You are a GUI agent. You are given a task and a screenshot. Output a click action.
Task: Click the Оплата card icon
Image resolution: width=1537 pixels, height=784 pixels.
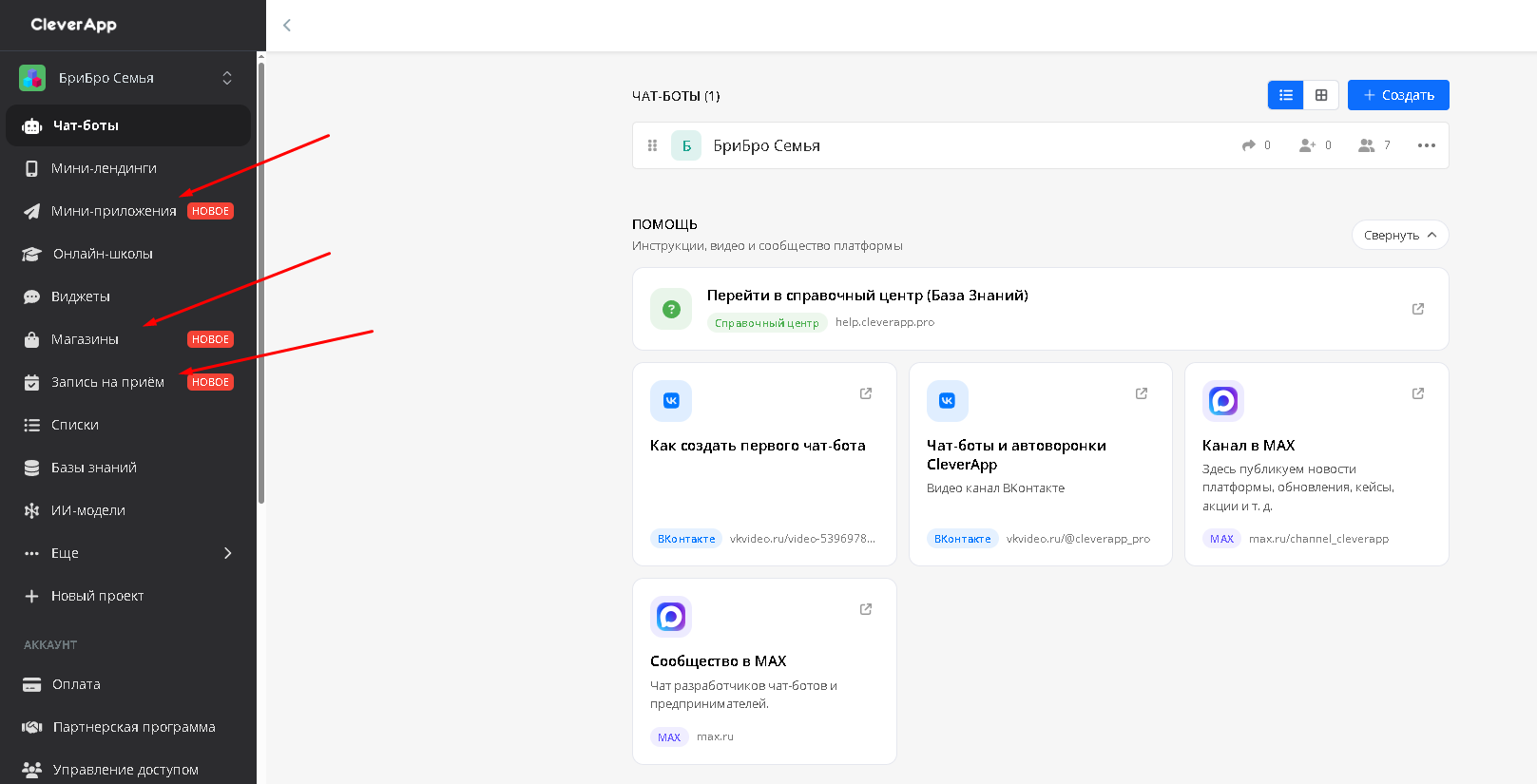click(x=31, y=684)
